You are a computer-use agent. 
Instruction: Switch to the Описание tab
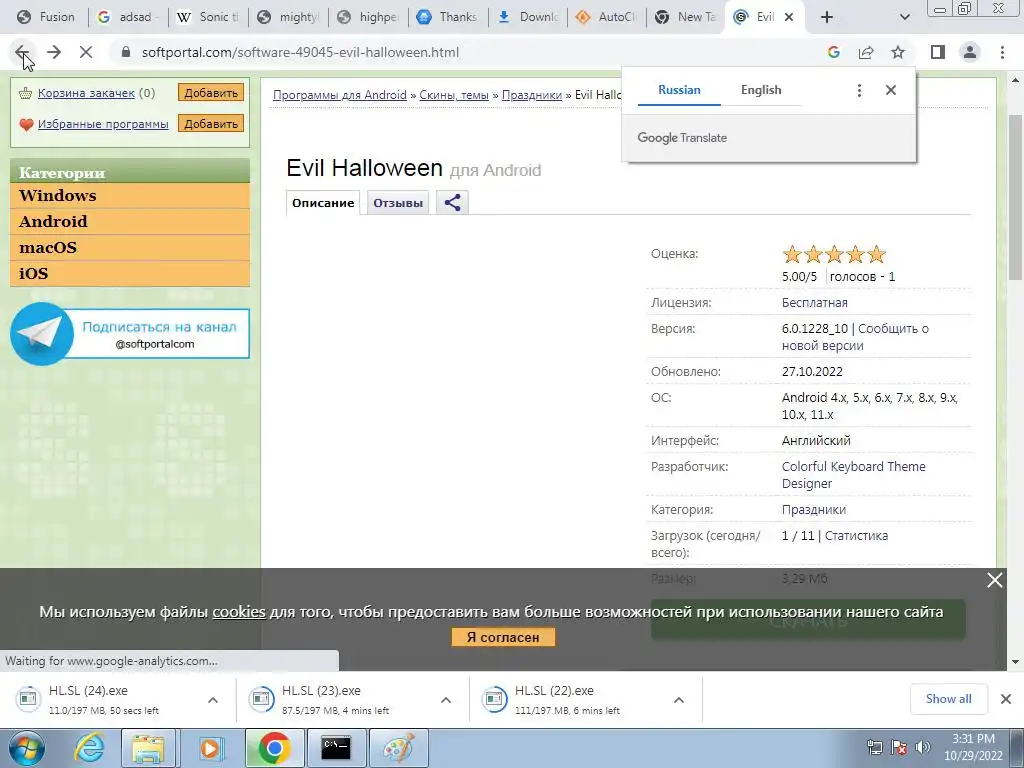point(323,202)
